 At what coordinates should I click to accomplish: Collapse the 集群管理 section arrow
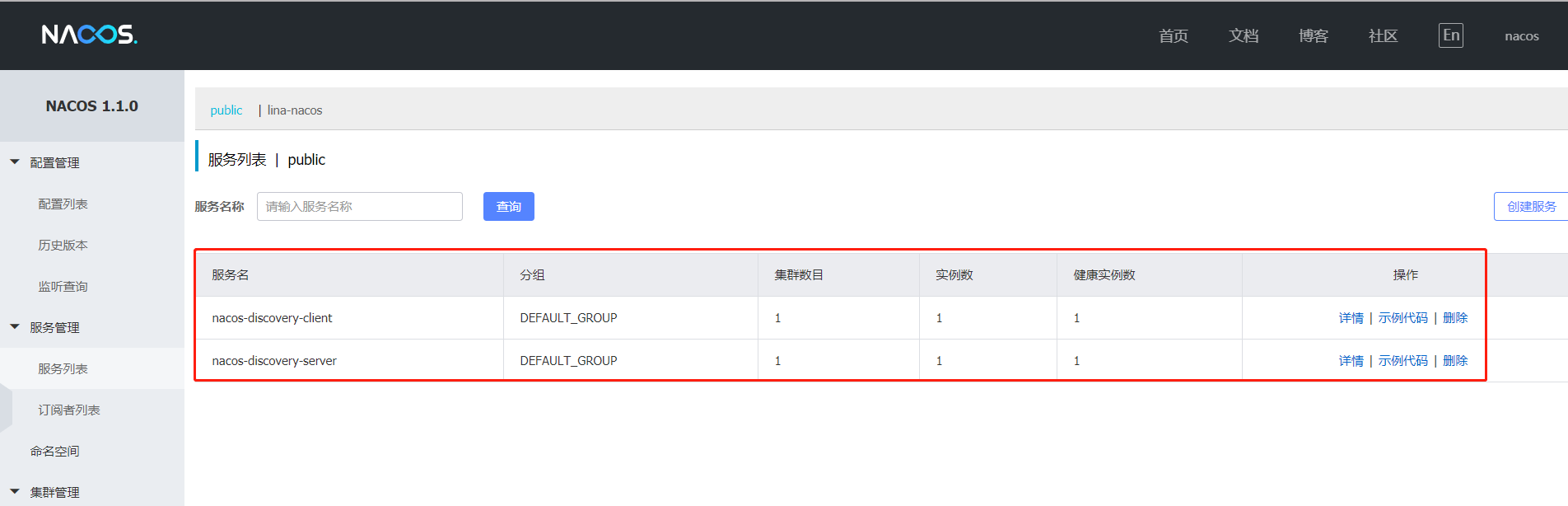click(15, 491)
